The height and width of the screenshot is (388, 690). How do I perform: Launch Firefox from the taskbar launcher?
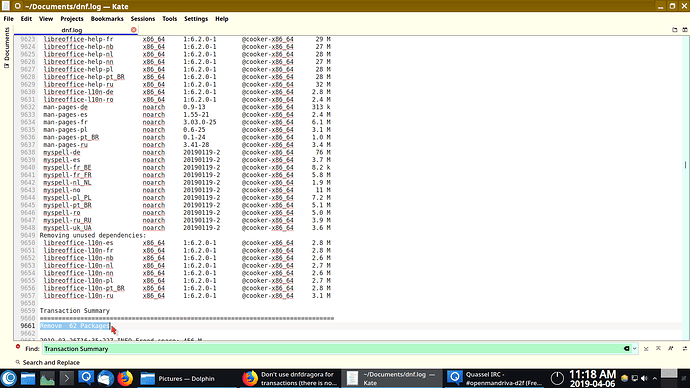(x=125, y=378)
